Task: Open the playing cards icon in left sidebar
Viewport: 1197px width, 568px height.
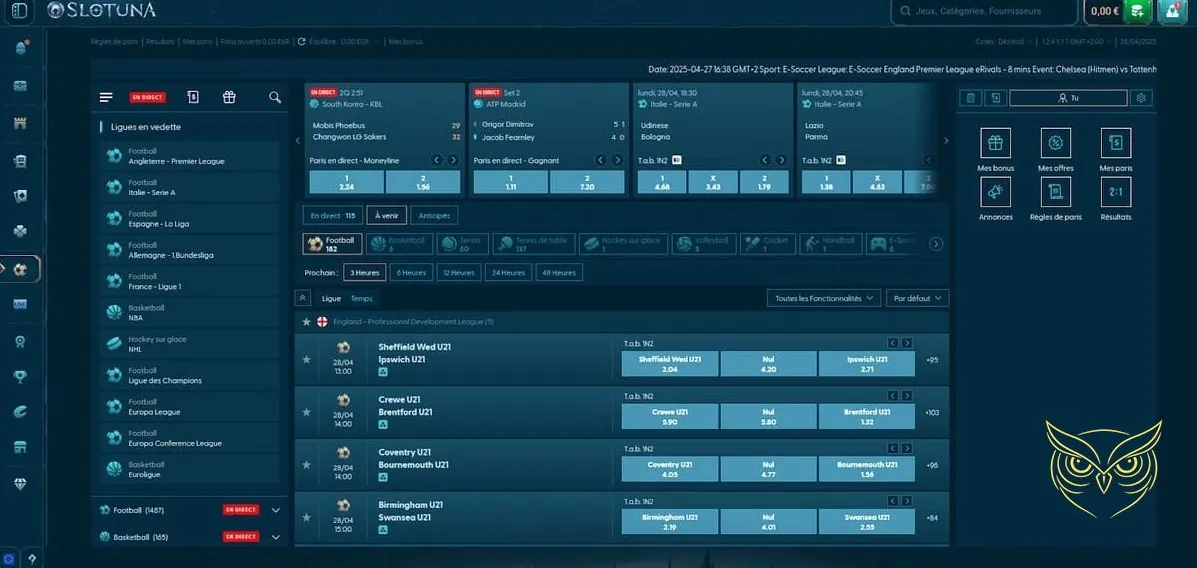Action: (21, 196)
